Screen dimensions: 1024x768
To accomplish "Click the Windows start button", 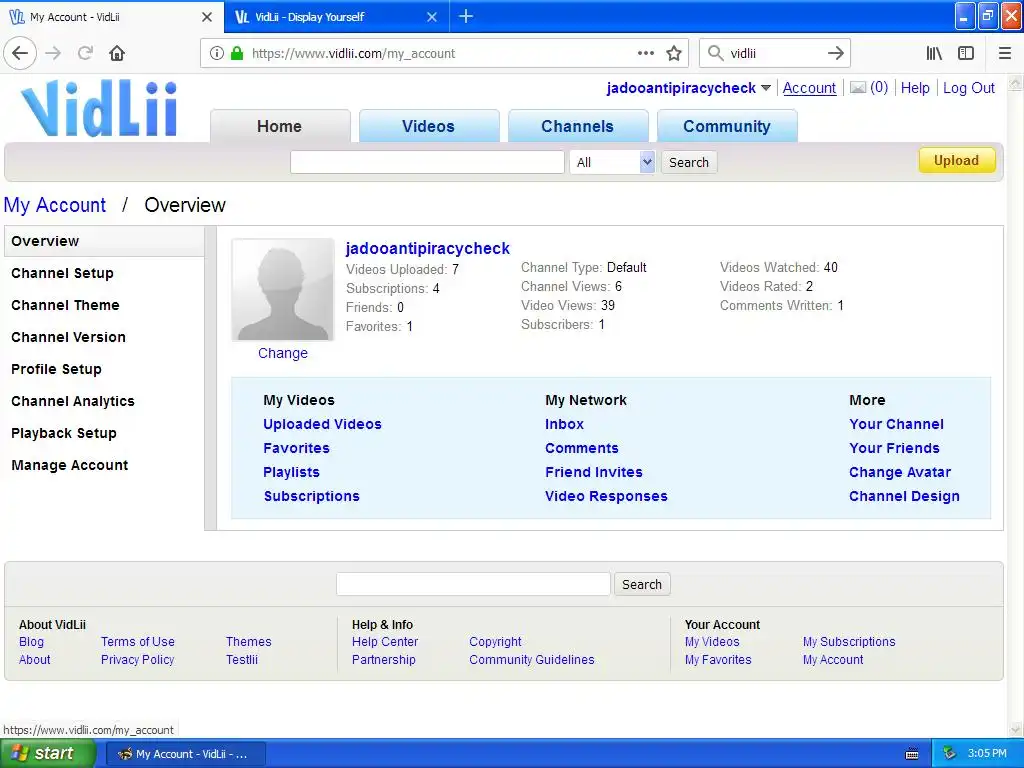I will click(x=48, y=754).
